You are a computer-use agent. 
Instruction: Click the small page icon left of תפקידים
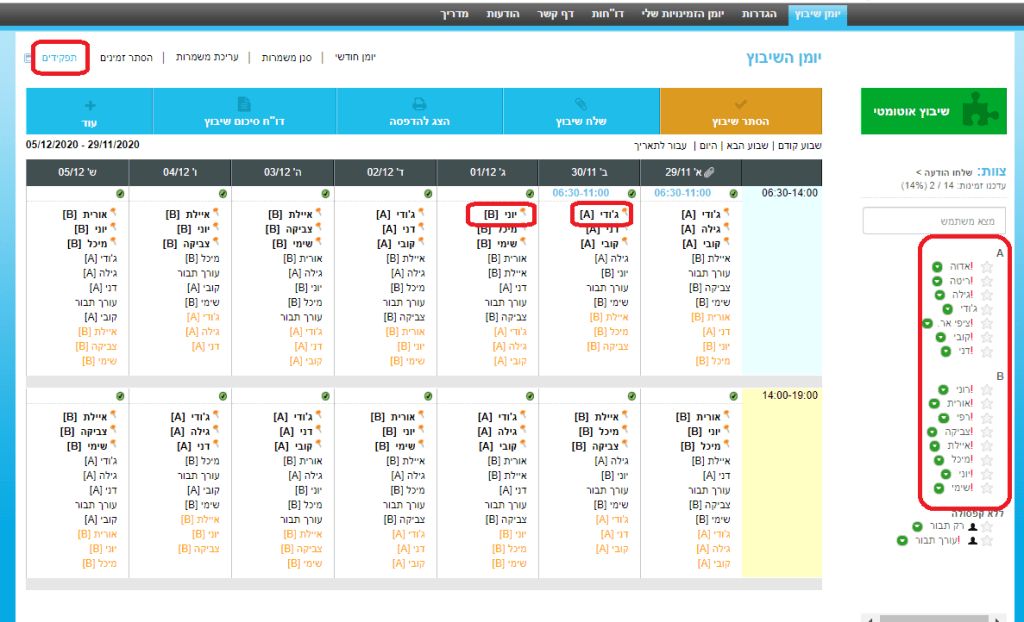tap(27, 58)
